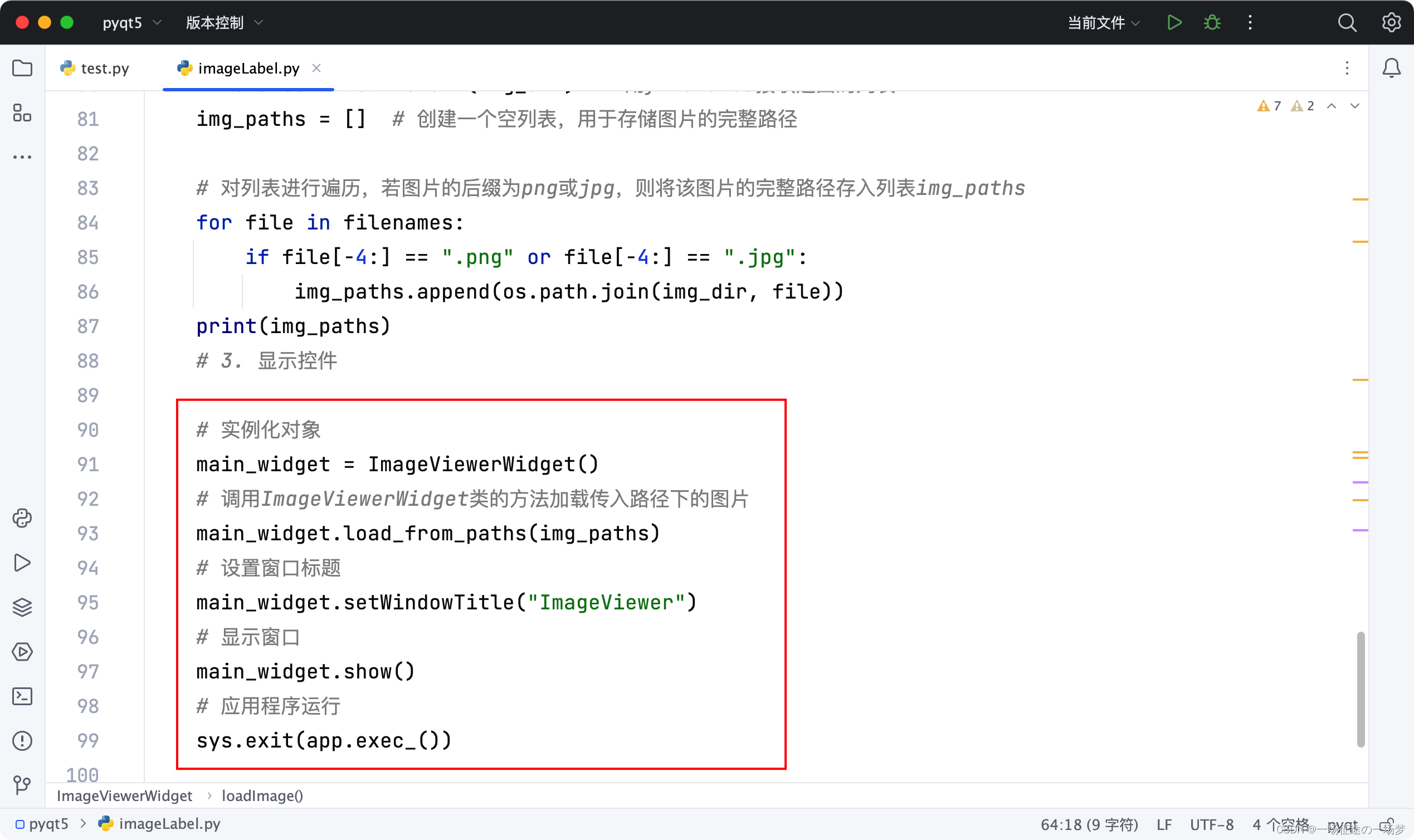Toggle the notifications bell panel
The height and width of the screenshot is (840, 1414).
point(1391,68)
